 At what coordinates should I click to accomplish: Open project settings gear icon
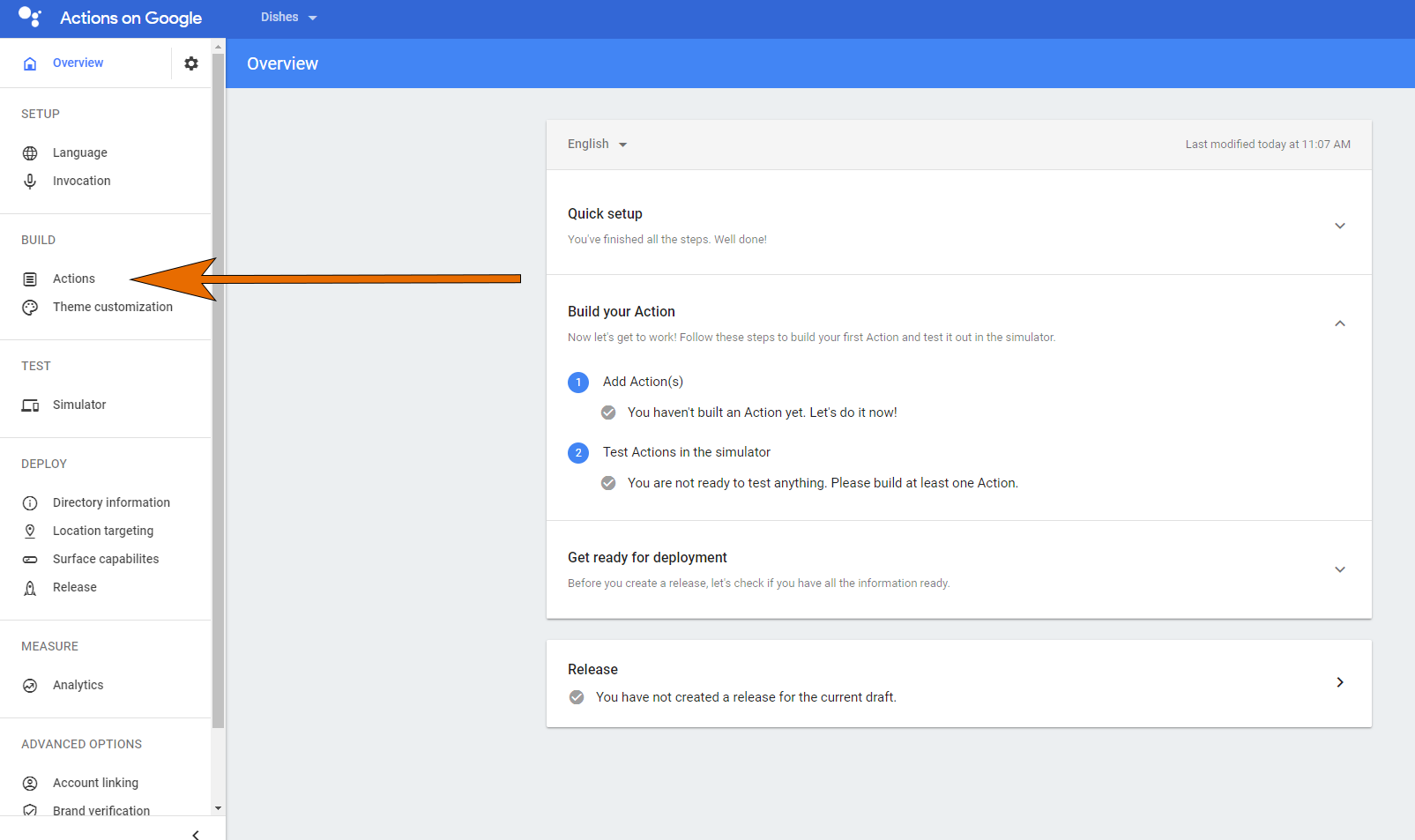pos(191,63)
